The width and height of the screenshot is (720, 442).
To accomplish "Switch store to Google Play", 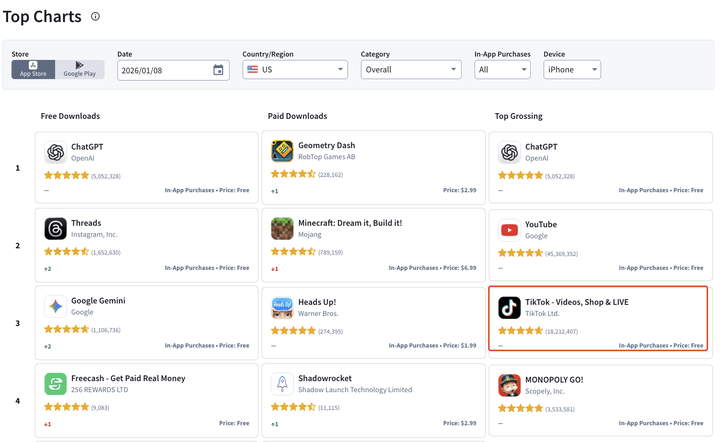I will click(x=80, y=69).
